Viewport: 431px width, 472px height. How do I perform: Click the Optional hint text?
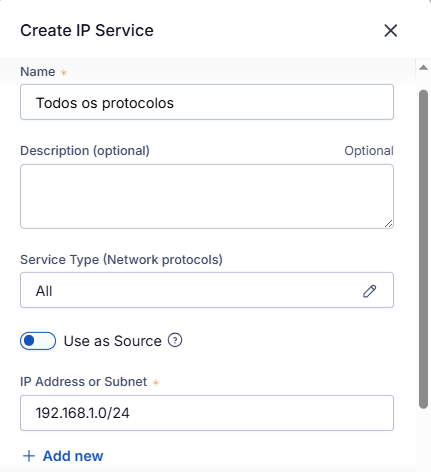point(369,151)
